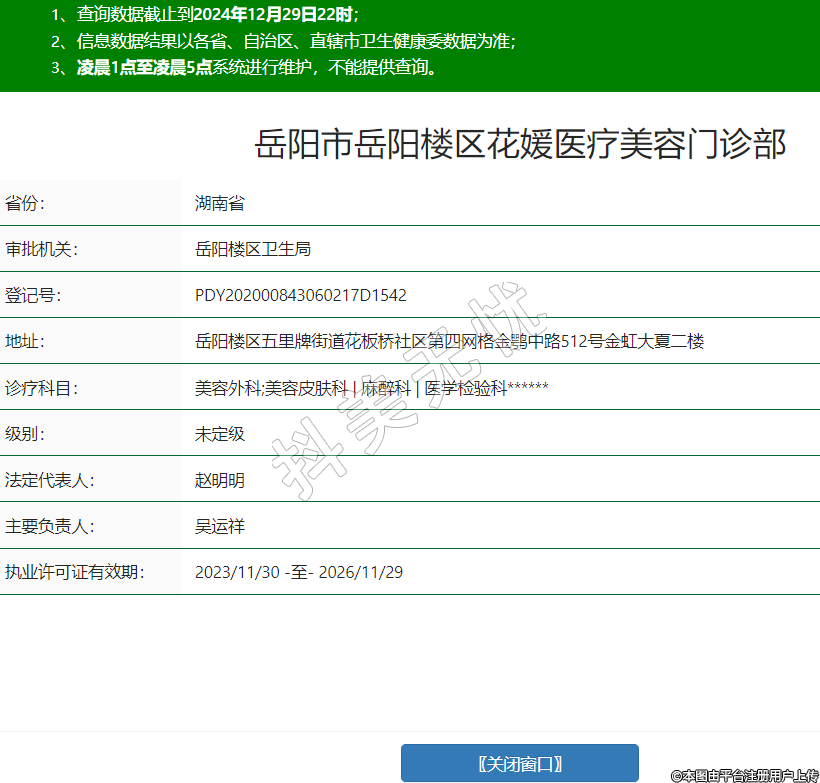Click the 审批机关 field label
This screenshot has height=783, width=820.
tap(41, 249)
